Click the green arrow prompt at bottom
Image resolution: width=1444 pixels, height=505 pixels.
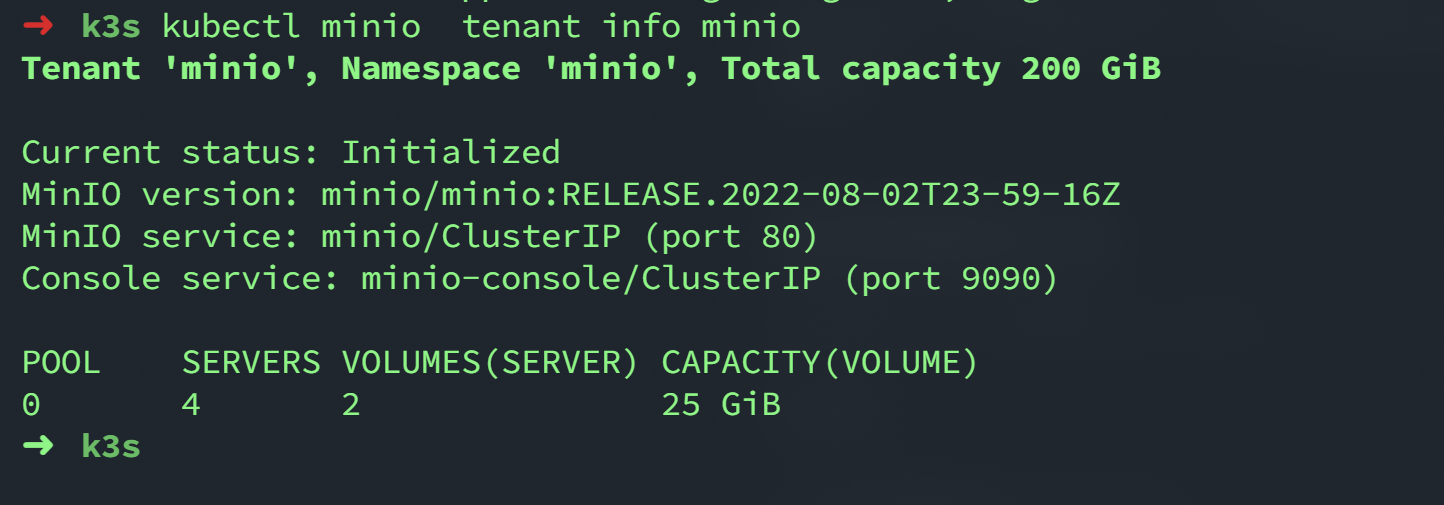click(x=37, y=446)
